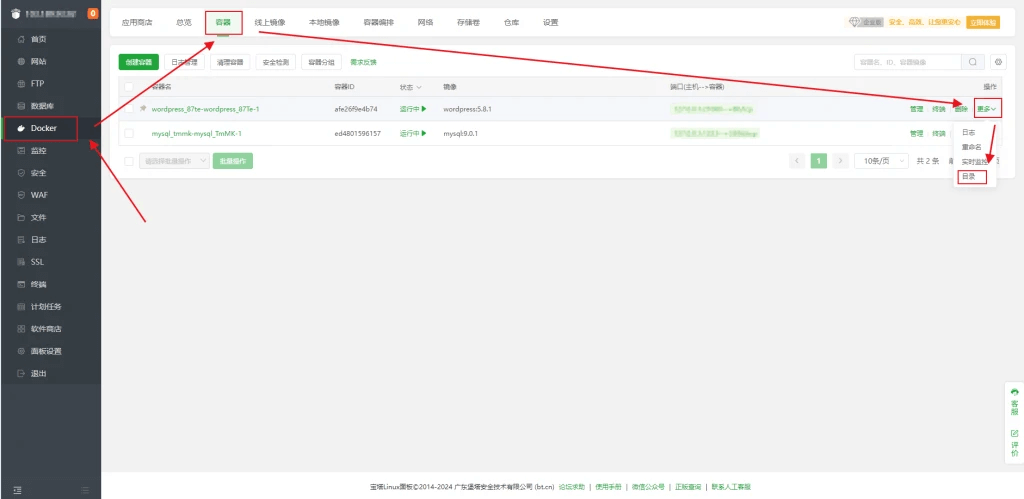
Task: Click the orange notification badge 0
Action: [93, 14]
